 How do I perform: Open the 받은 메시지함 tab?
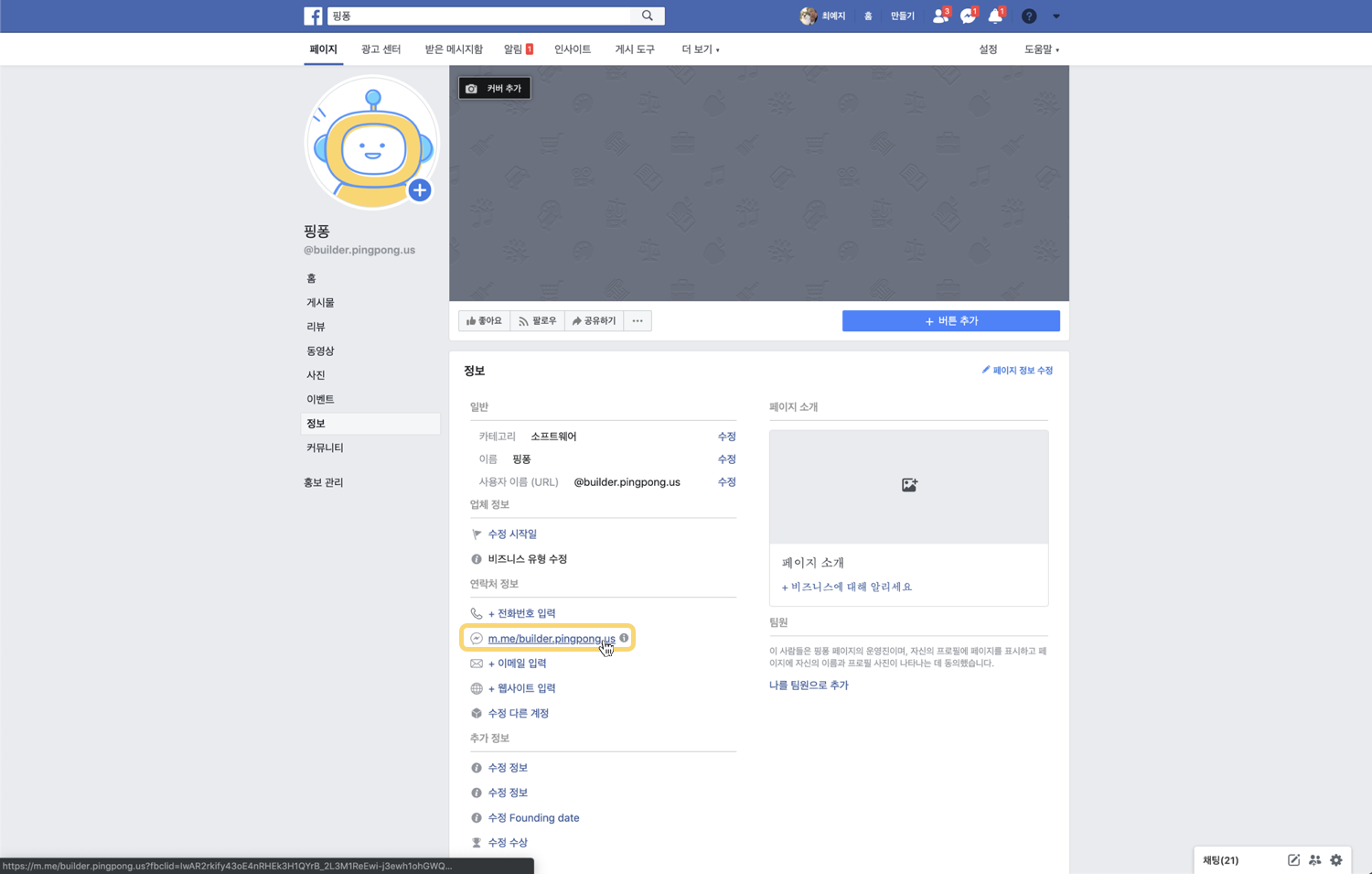pyautogui.click(x=454, y=49)
